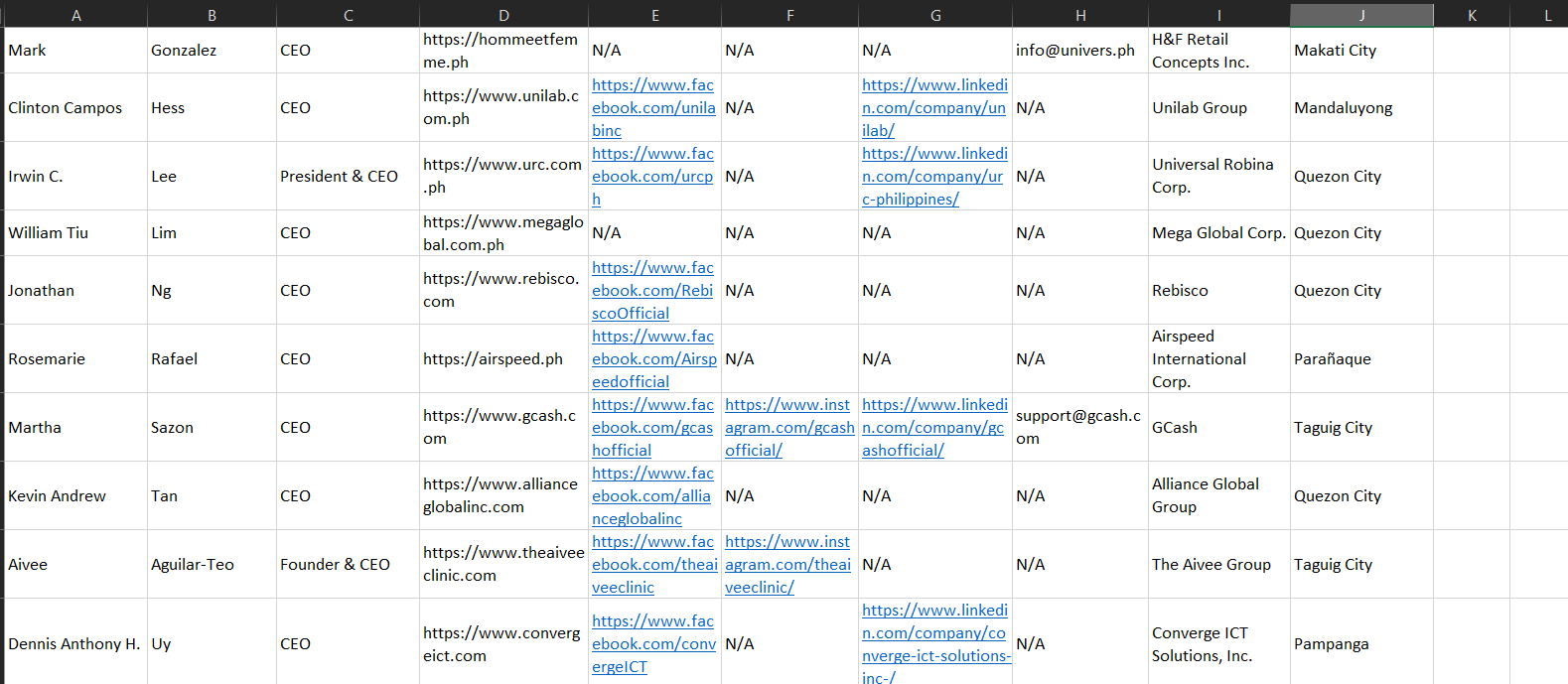
Task: Open Alliance Global Inc Facebook link
Action: click(652, 495)
